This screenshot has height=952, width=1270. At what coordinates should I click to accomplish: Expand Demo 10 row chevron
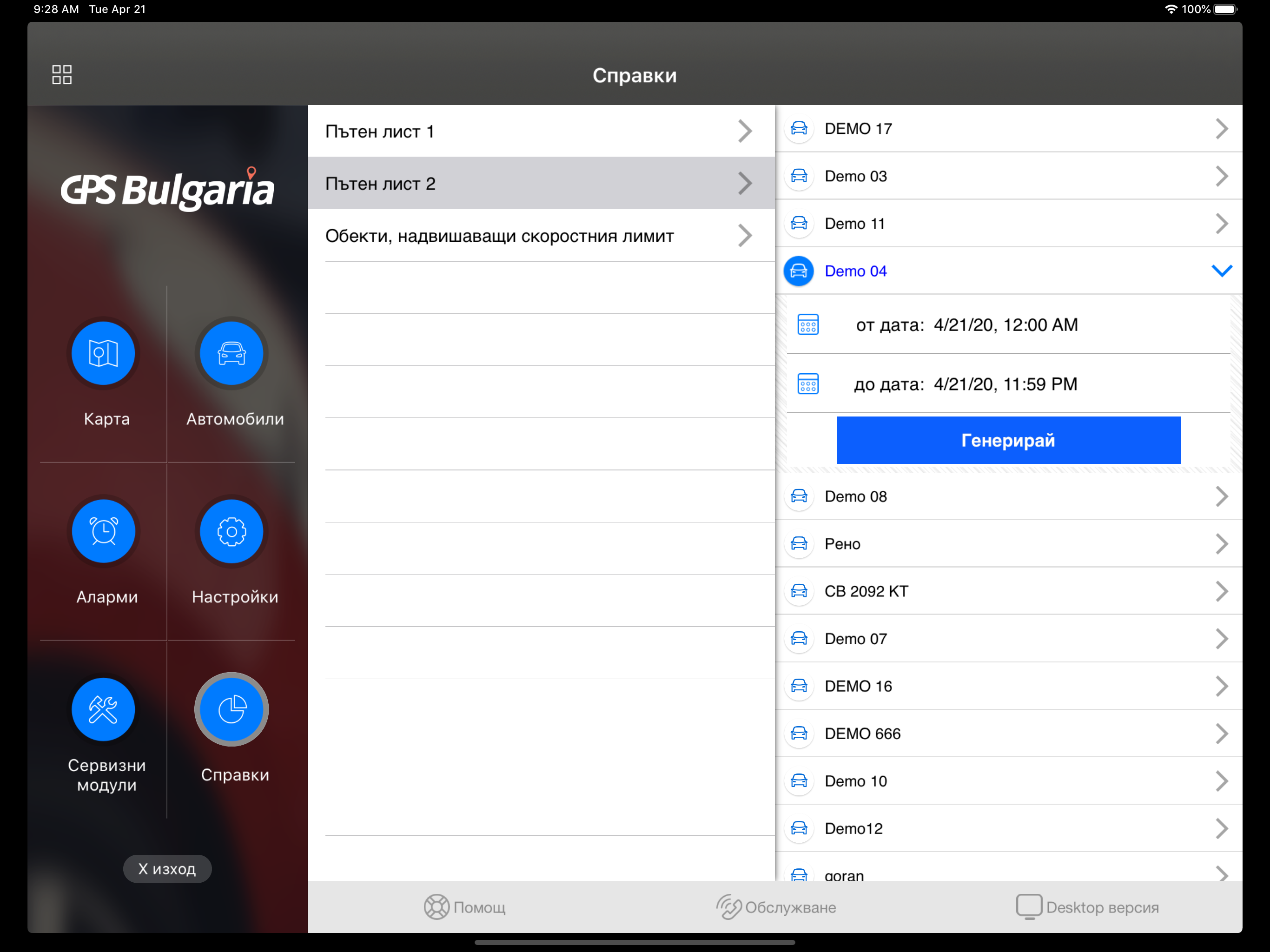point(1222,781)
